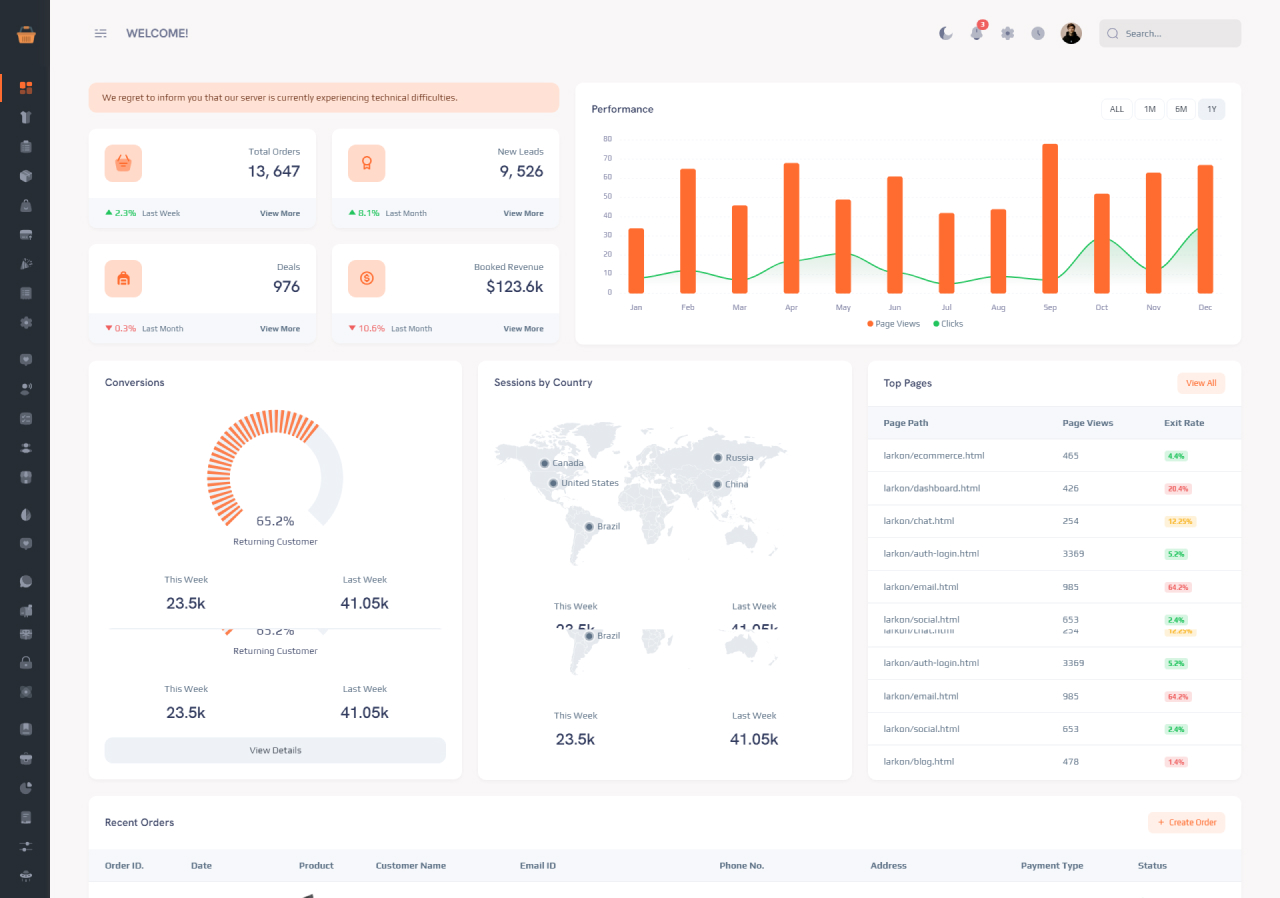Screen dimensions: 1280x898
Task: Click the Booked Revenue dollar icon
Action: click(x=367, y=278)
